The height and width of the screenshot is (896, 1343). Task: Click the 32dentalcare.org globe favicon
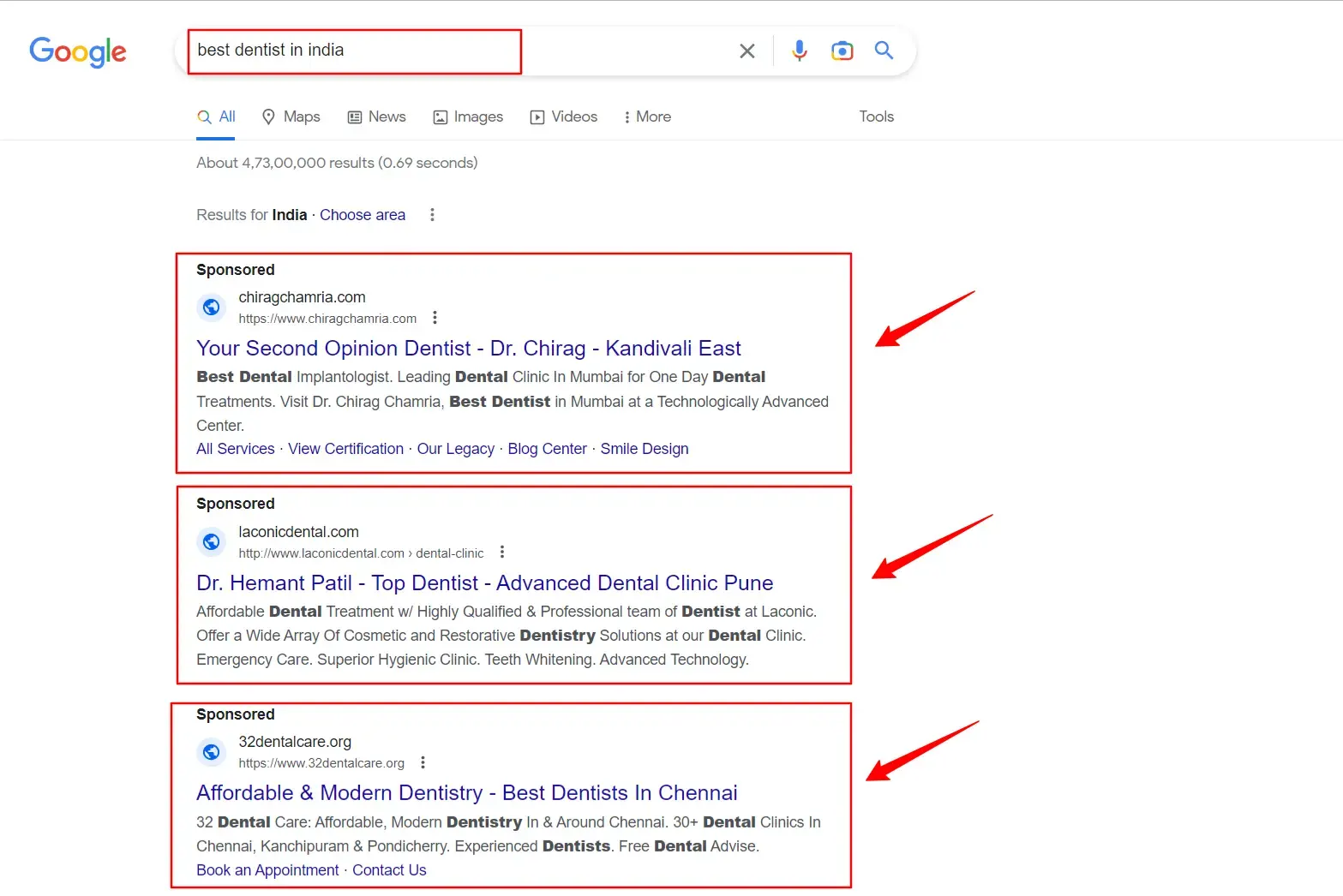[211, 752]
